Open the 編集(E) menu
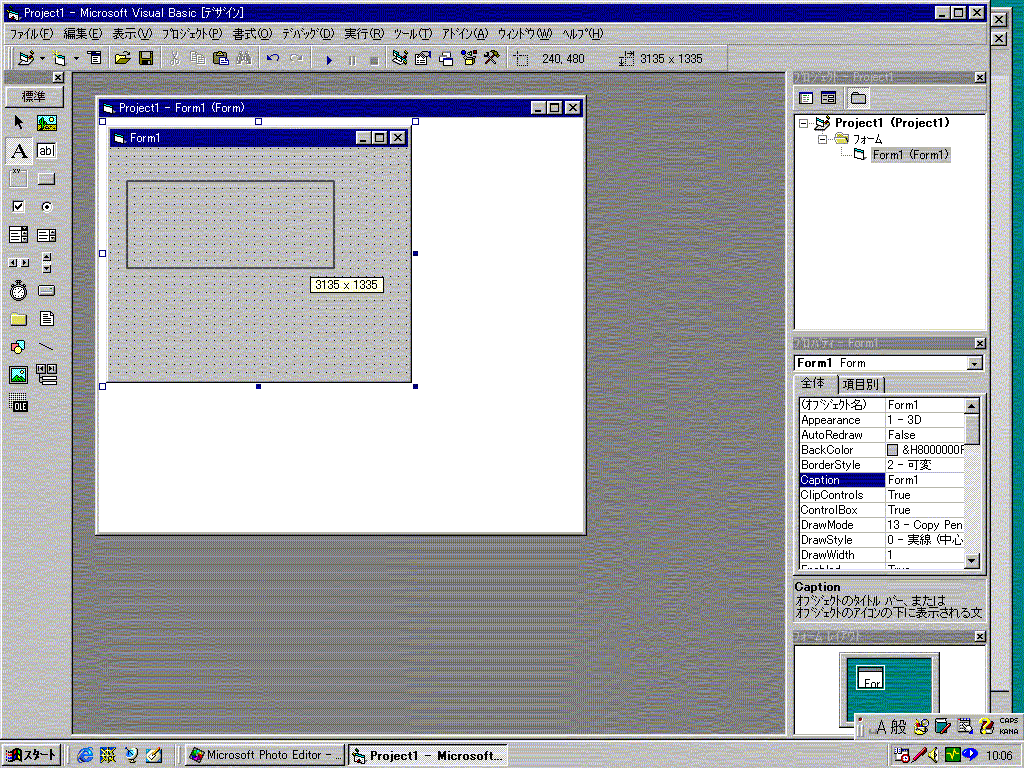Screen dimensions: 1024x768 pos(82,33)
